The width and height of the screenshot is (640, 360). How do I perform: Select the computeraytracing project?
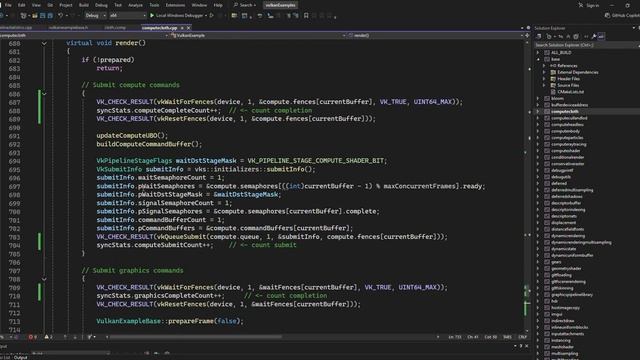[569, 144]
